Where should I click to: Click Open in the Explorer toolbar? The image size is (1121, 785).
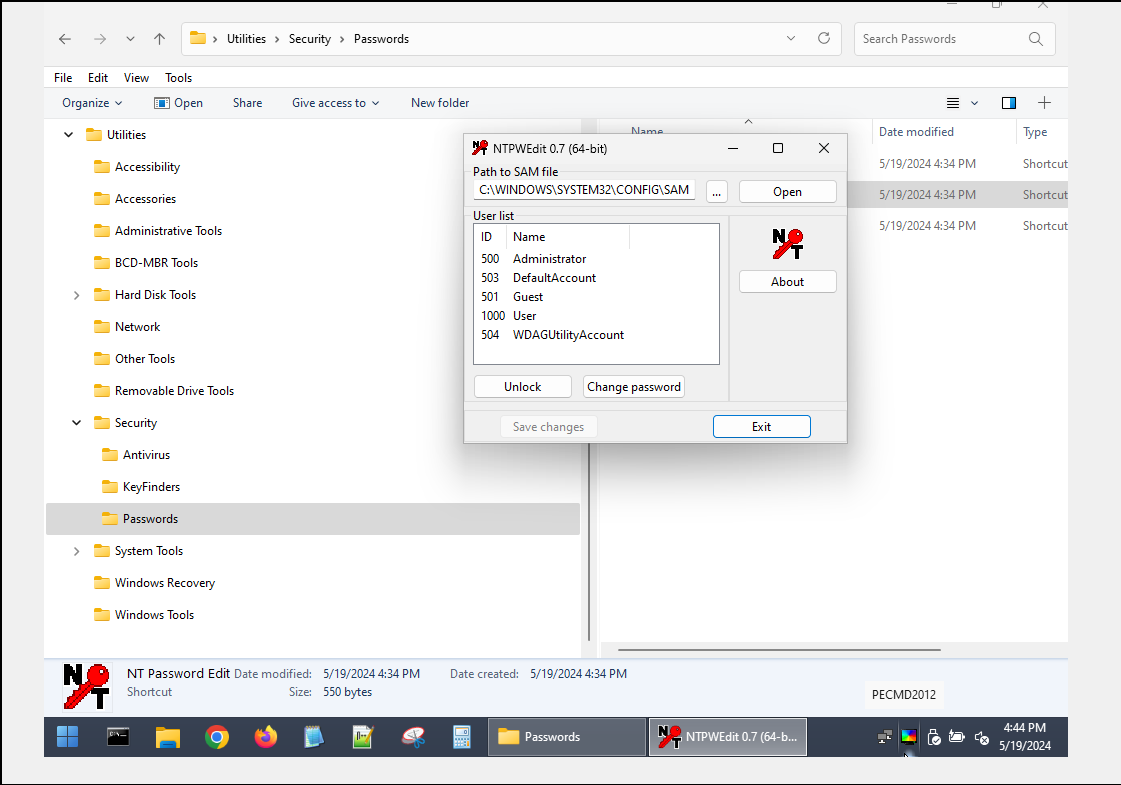[x=179, y=103]
